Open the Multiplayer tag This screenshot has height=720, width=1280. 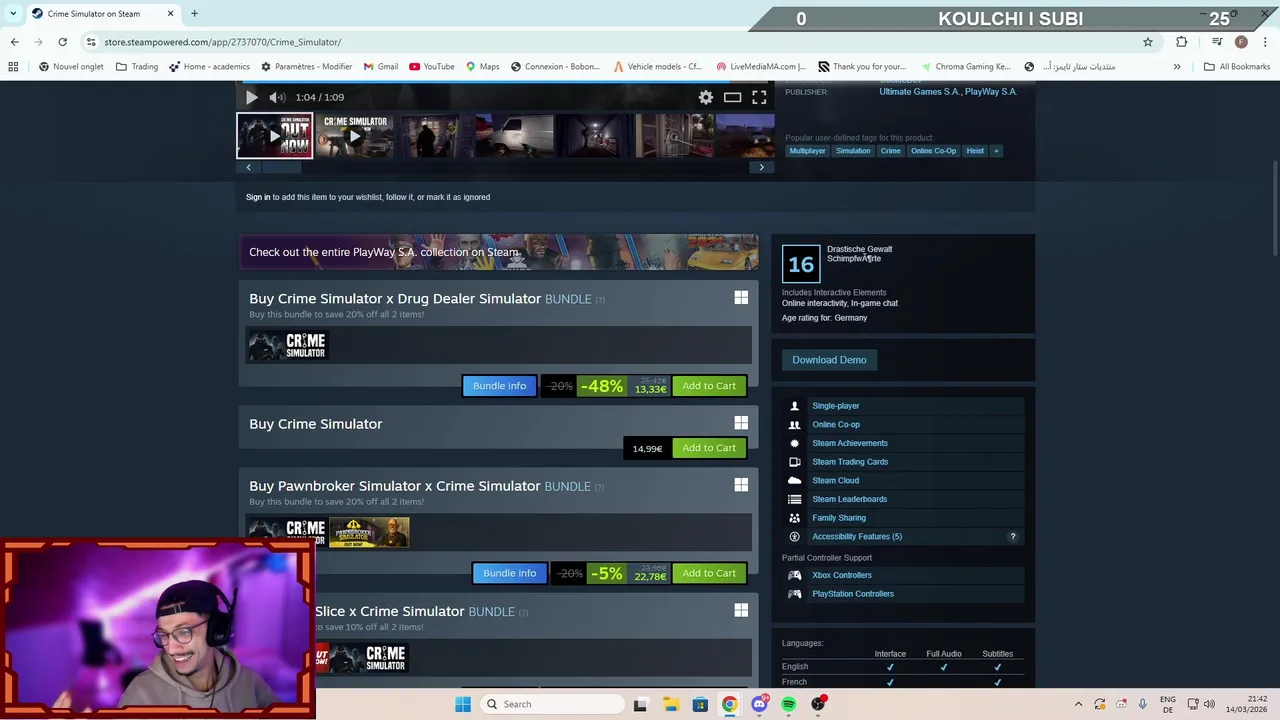(807, 151)
